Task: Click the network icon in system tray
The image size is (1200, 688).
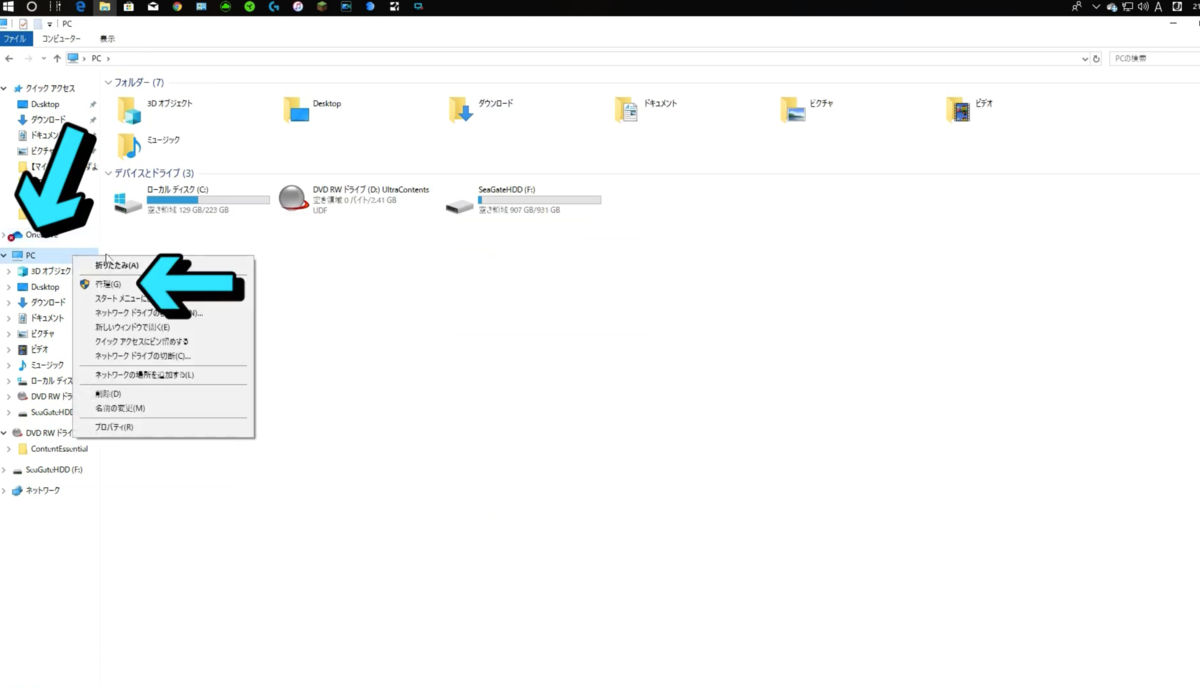Action: pyautogui.click(x=1127, y=6)
